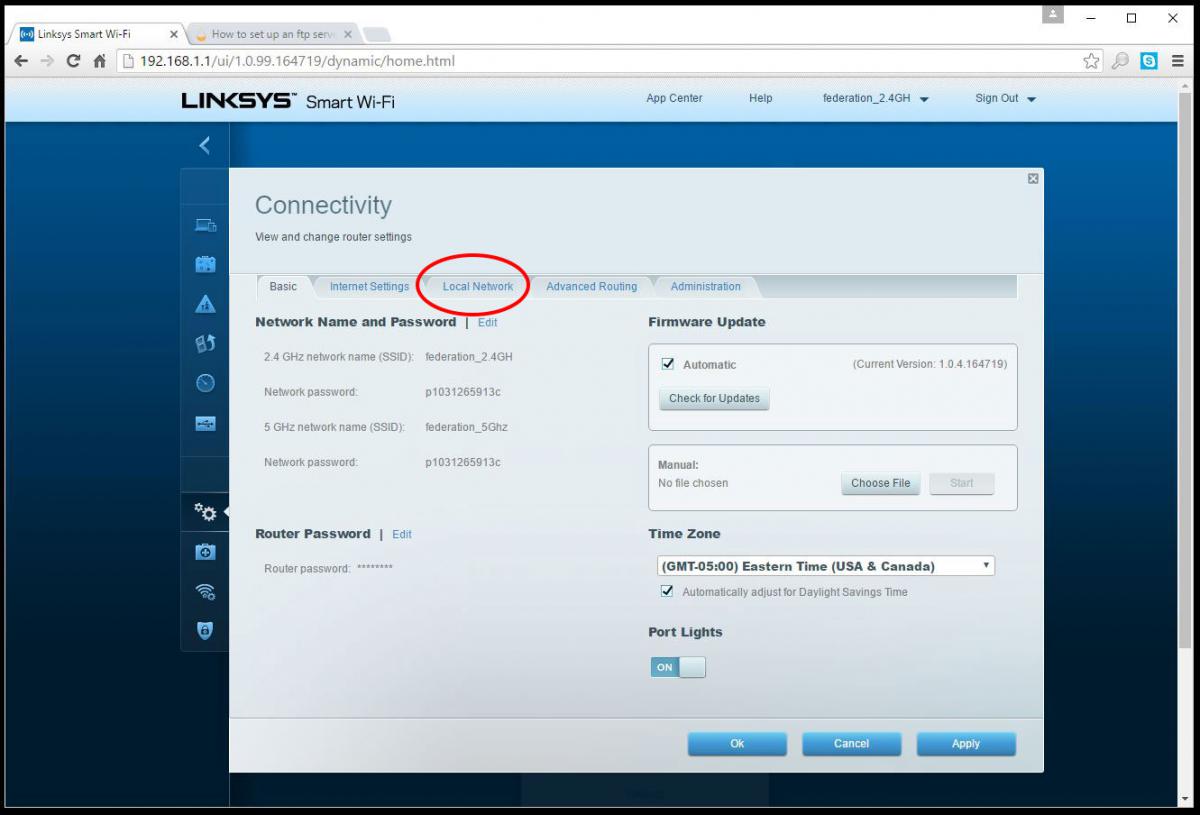Click Check for Updates button
1200x815 pixels.
714,398
